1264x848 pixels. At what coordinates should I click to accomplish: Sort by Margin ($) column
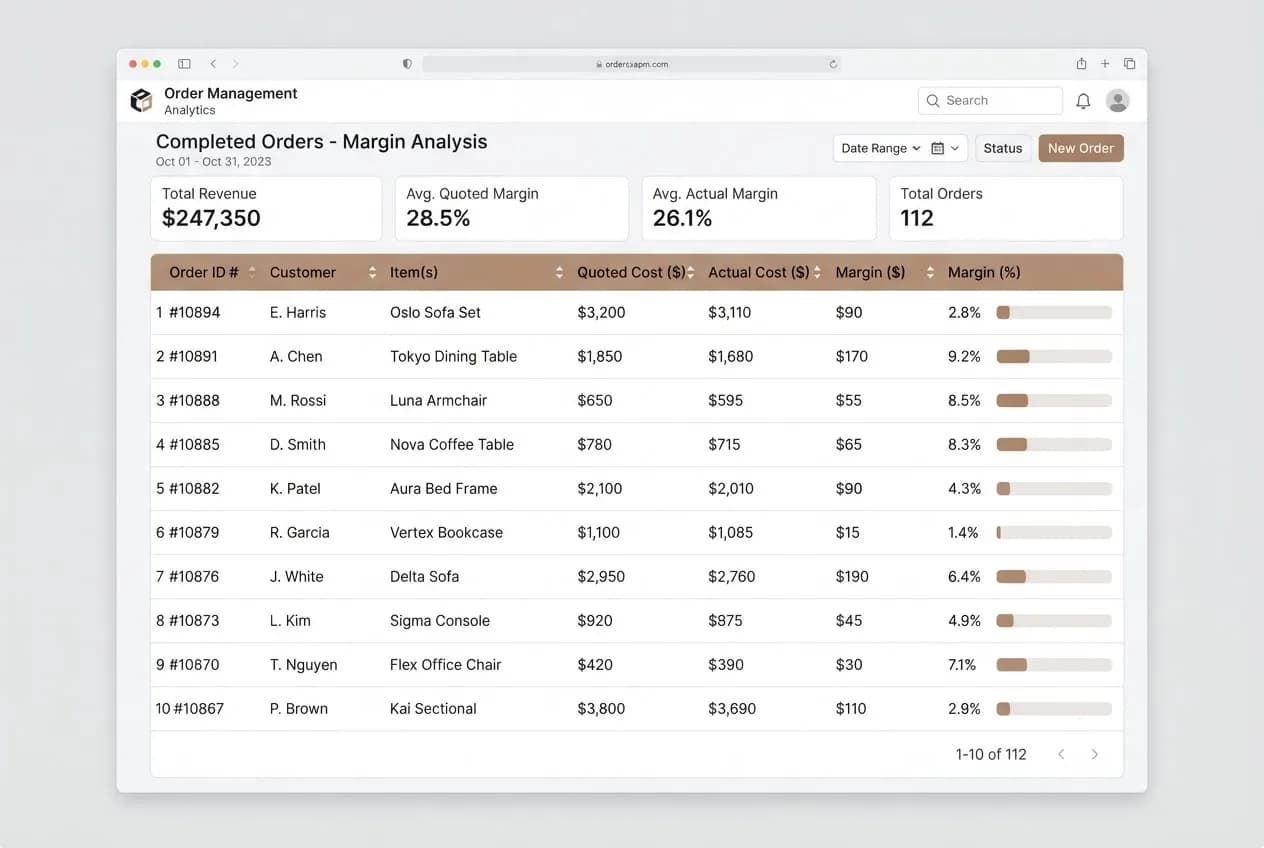point(930,272)
